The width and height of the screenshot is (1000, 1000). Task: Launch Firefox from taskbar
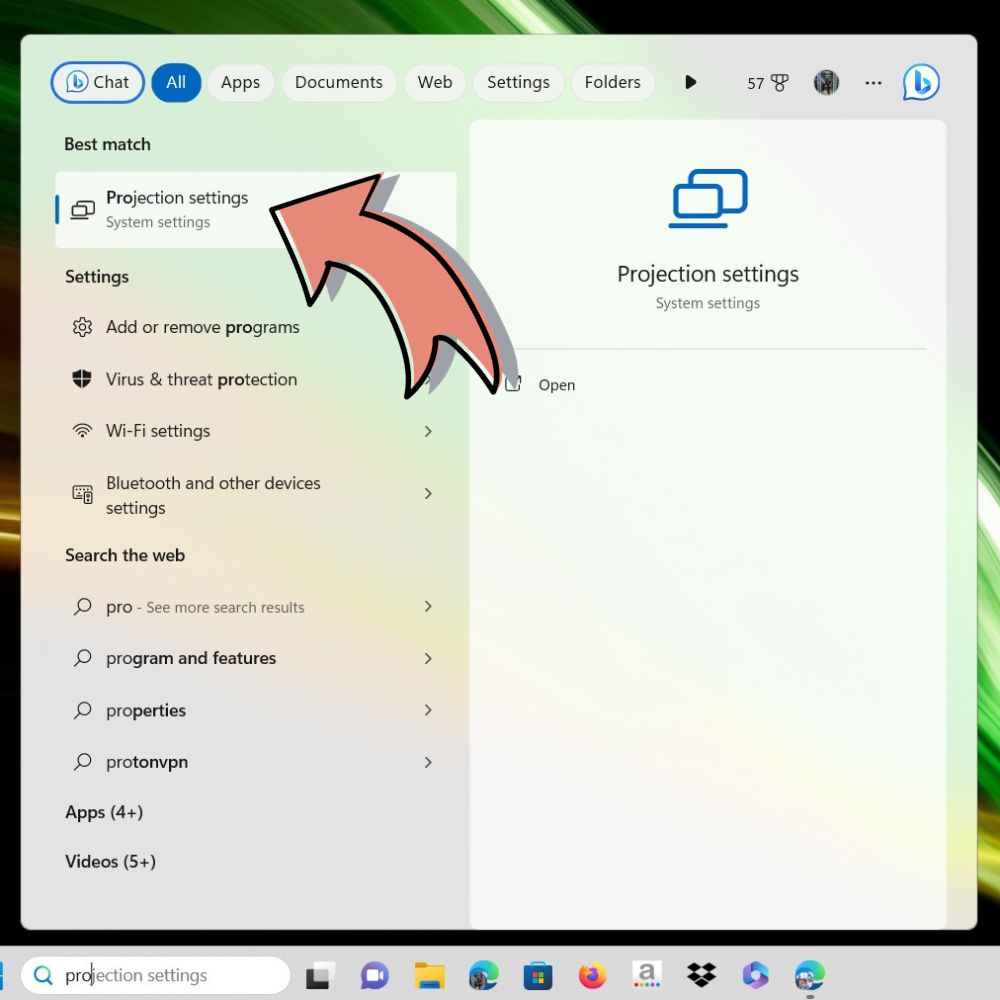click(x=592, y=975)
